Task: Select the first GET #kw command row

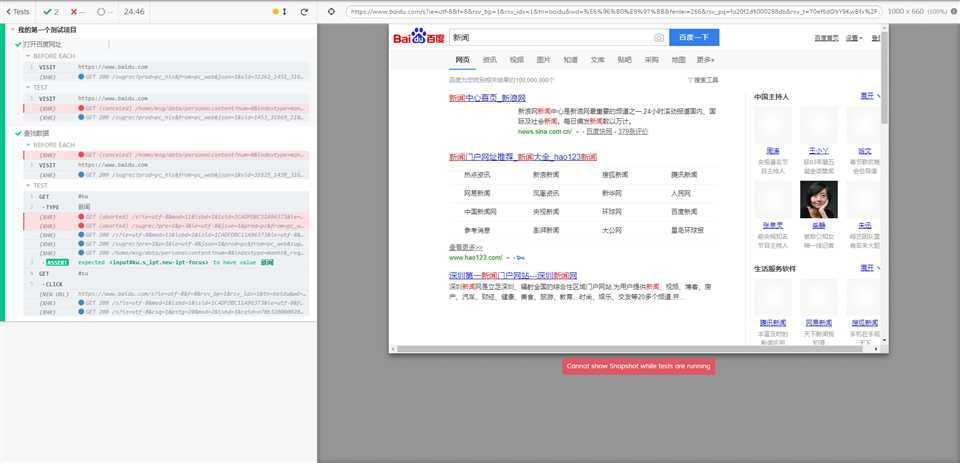Action: point(166,197)
